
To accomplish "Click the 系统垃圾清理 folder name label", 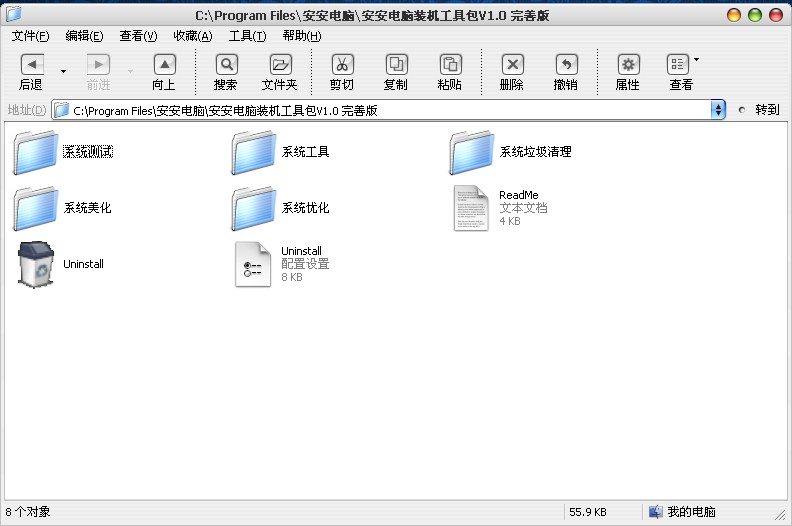I will [535, 152].
